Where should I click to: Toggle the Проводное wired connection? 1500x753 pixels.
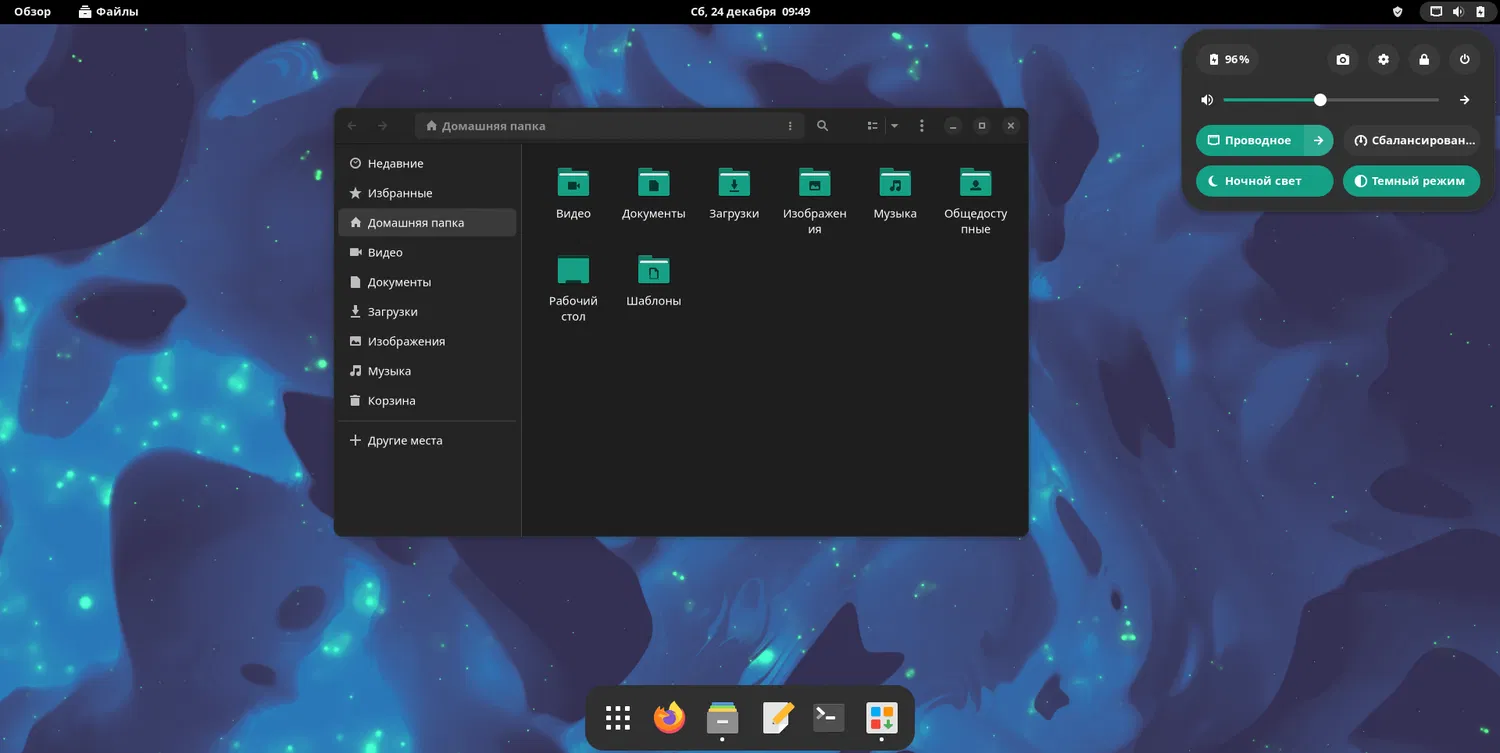click(x=1250, y=141)
